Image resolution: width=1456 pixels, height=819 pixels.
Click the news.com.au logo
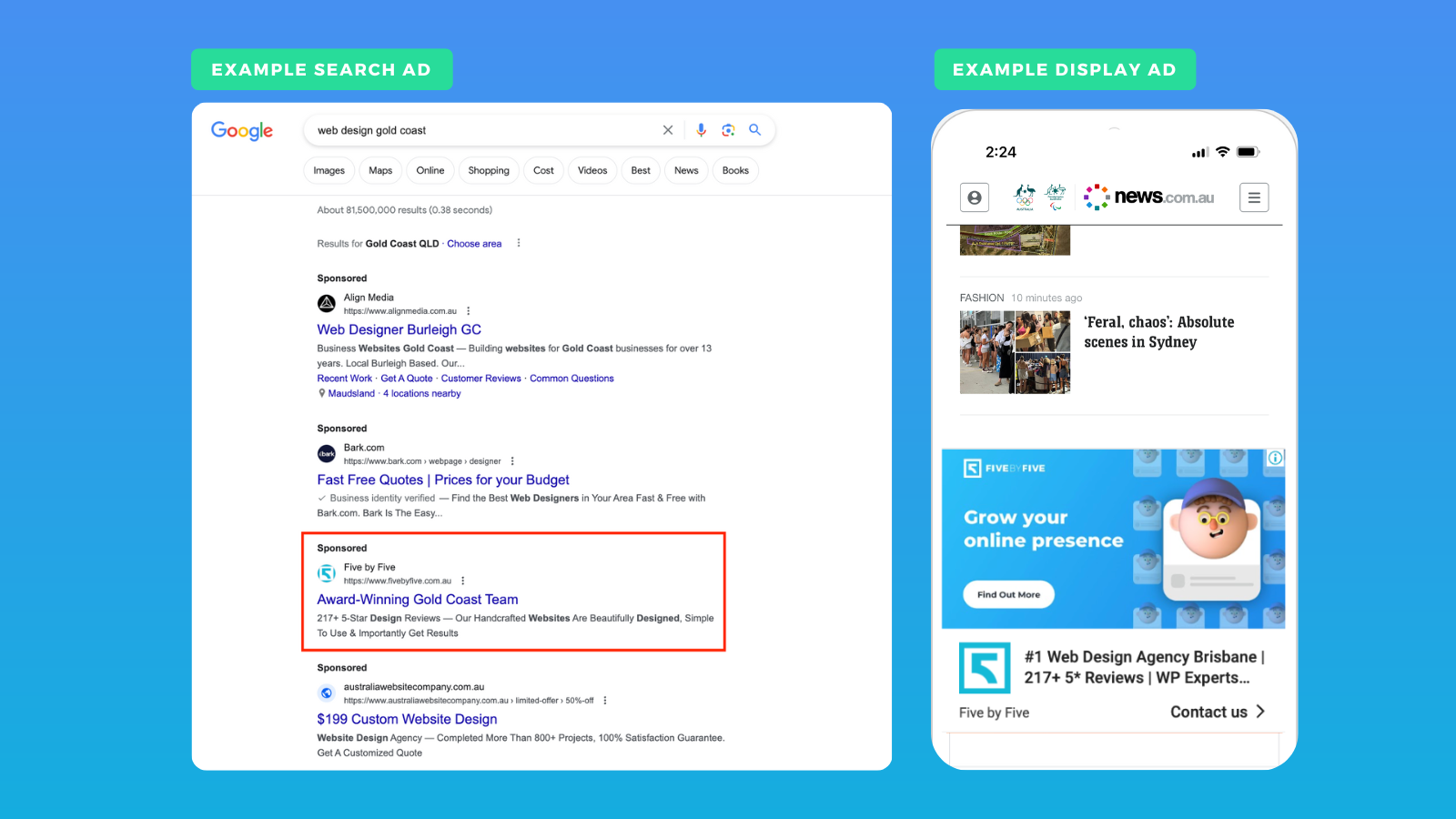click(1149, 197)
